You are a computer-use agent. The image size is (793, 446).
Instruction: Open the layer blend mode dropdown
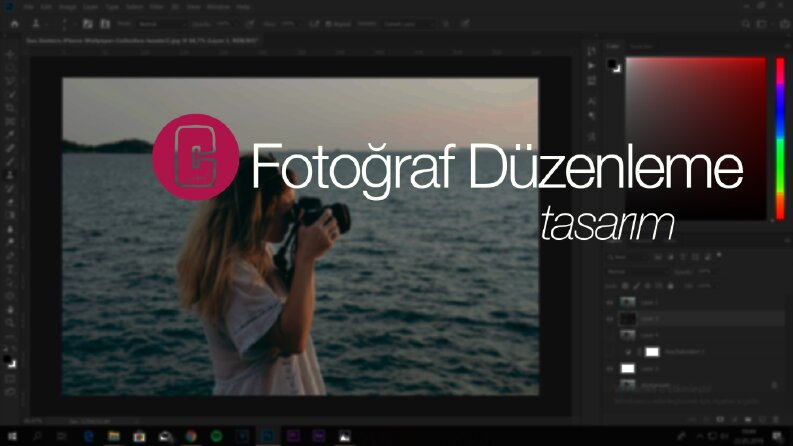(638, 272)
